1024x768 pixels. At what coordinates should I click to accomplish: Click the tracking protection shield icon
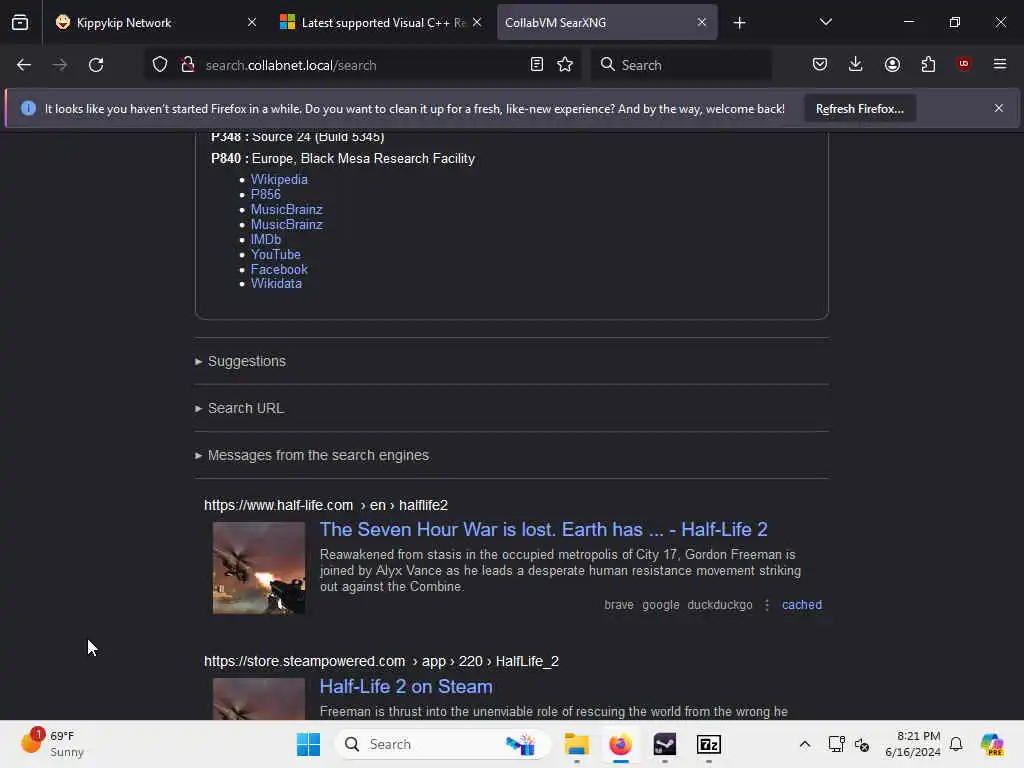(160, 65)
